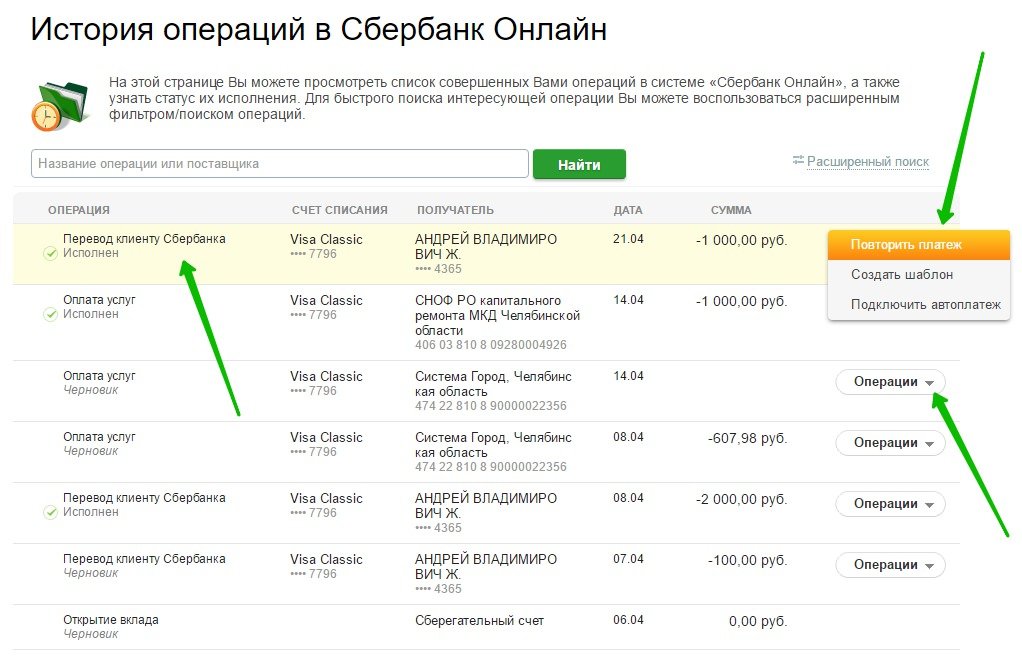Click the history folder clock icon

[60, 106]
